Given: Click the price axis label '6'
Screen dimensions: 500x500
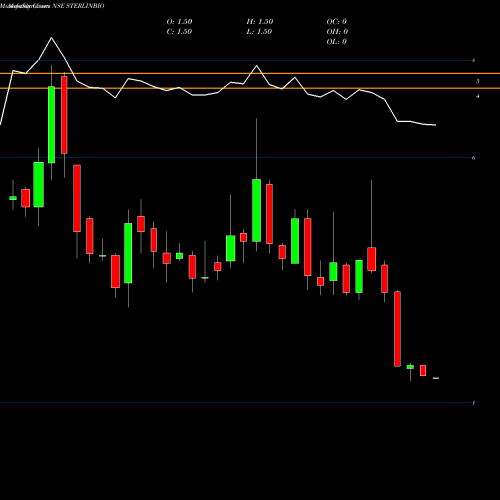Looking at the screenshot, I should pos(474,158).
